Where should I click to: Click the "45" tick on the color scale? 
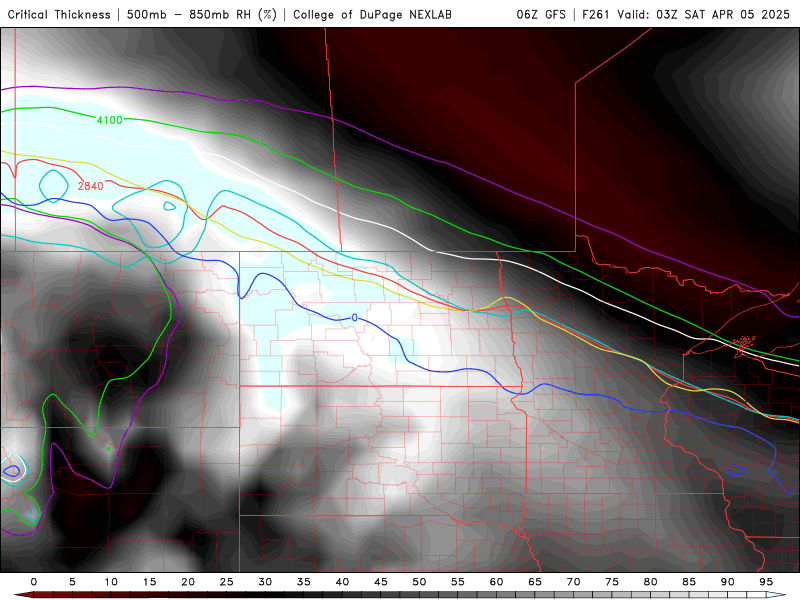click(x=381, y=582)
